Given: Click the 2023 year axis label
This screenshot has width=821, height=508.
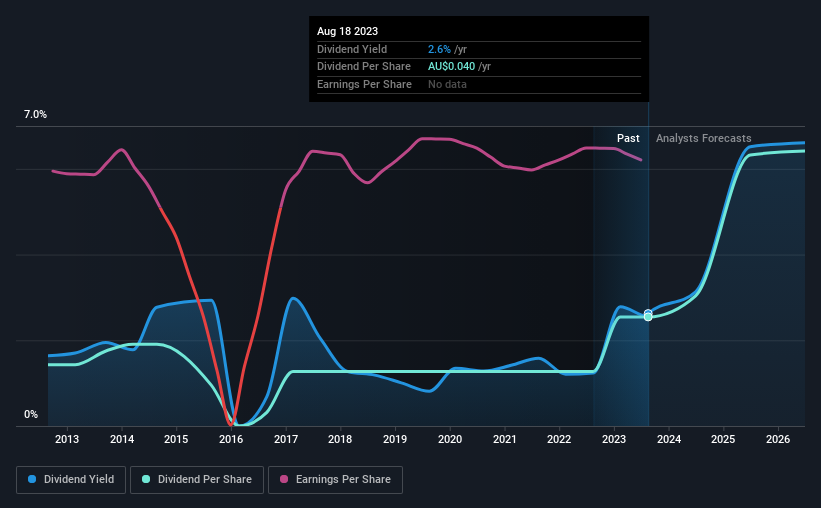Looking at the screenshot, I should [614, 439].
